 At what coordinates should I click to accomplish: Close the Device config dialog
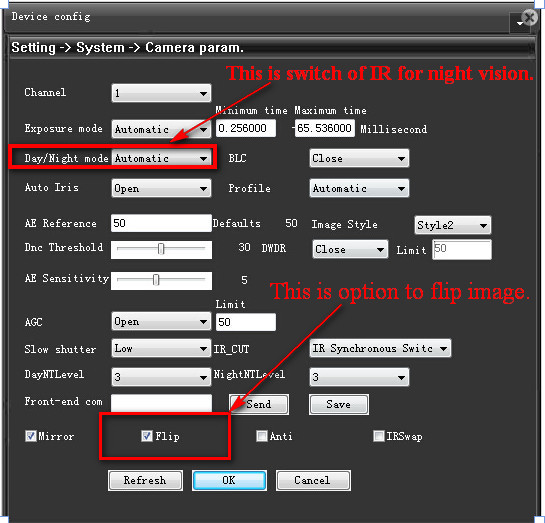[x=530, y=17]
